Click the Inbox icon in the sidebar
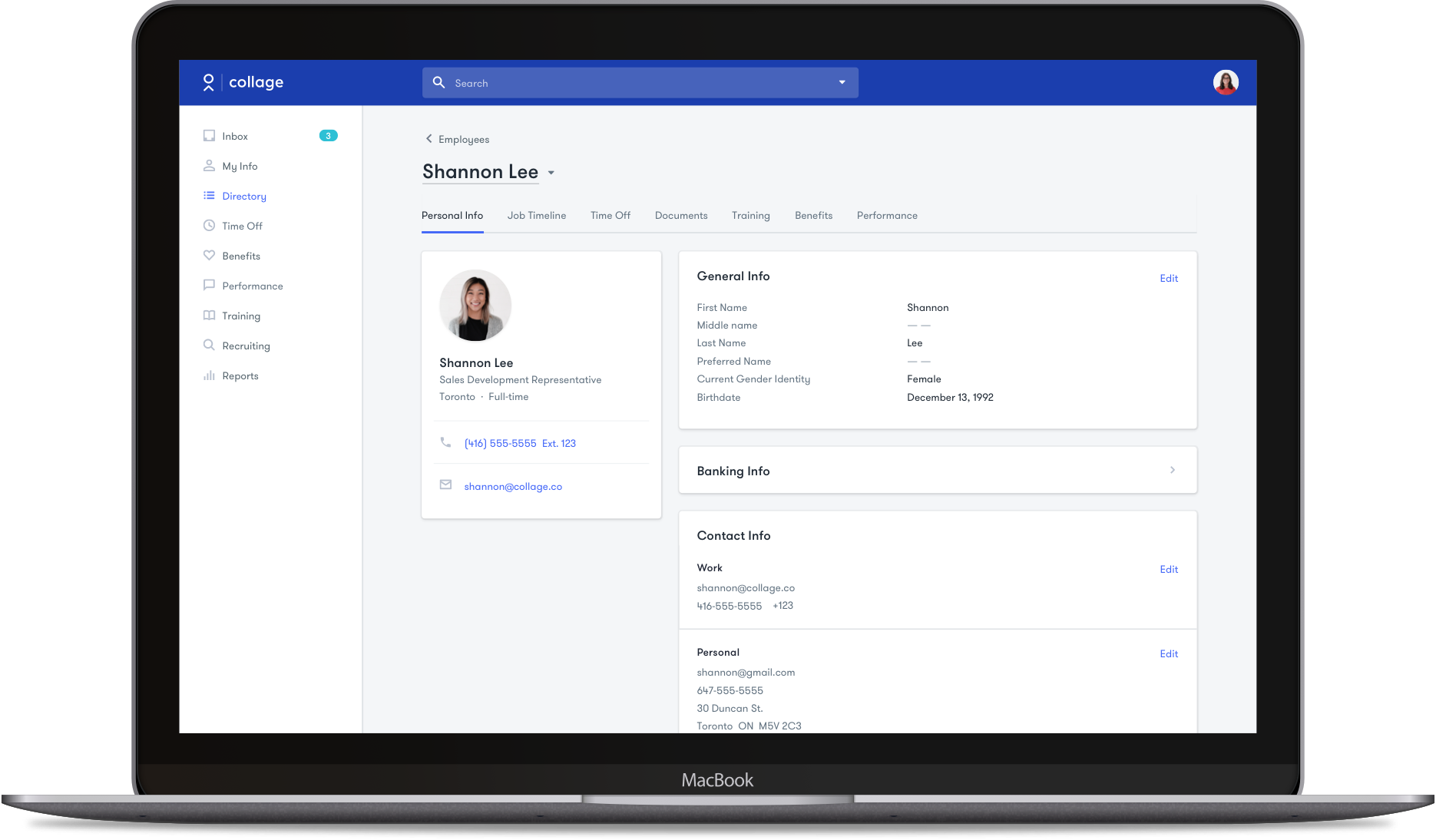The image size is (1436, 840). tap(209, 136)
